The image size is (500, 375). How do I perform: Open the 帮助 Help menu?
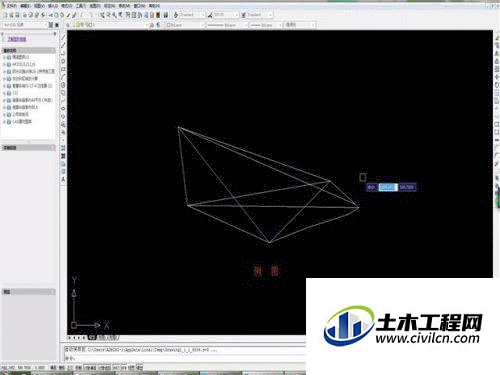(154, 6)
